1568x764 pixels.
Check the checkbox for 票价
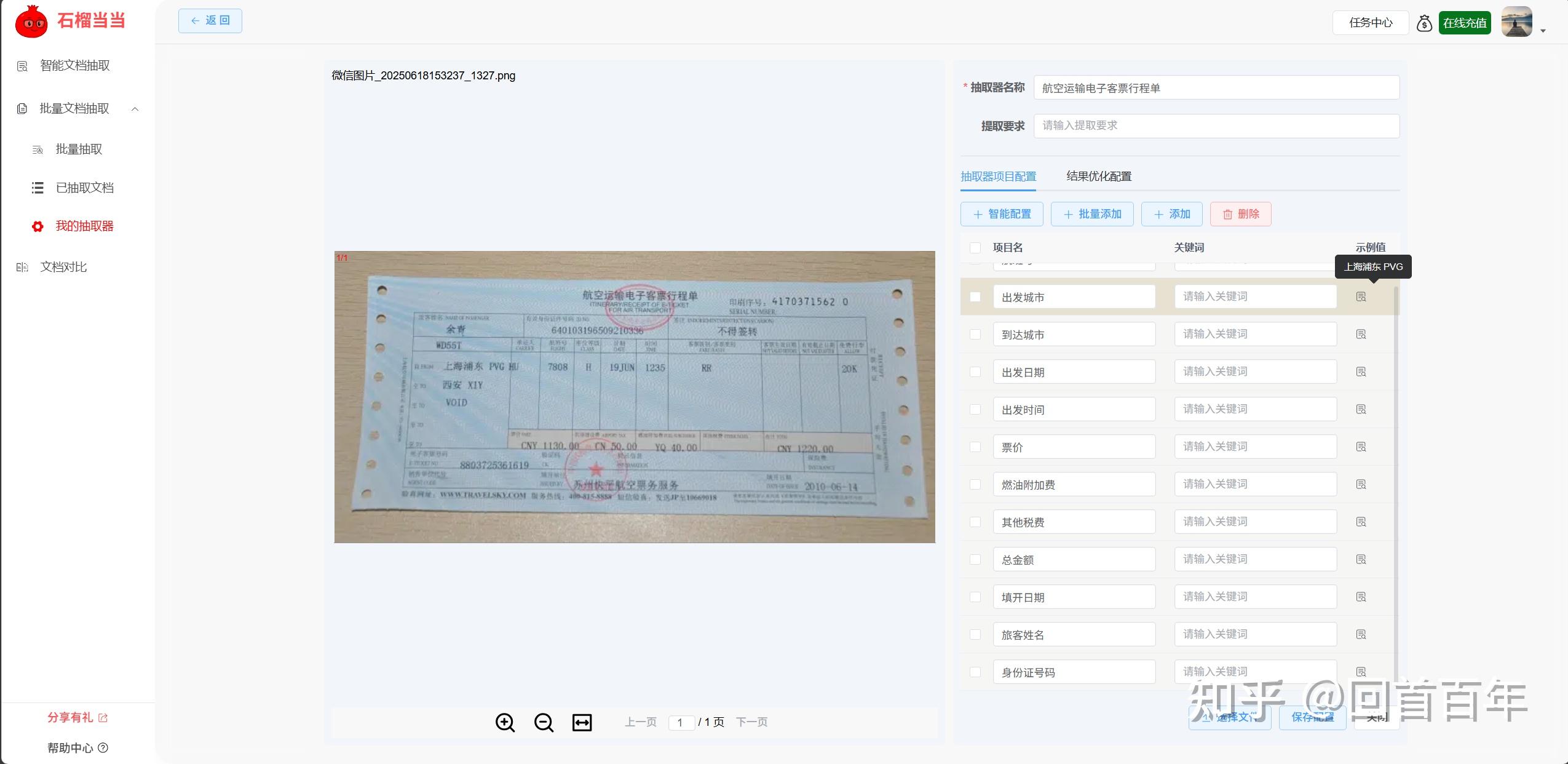point(975,447)
